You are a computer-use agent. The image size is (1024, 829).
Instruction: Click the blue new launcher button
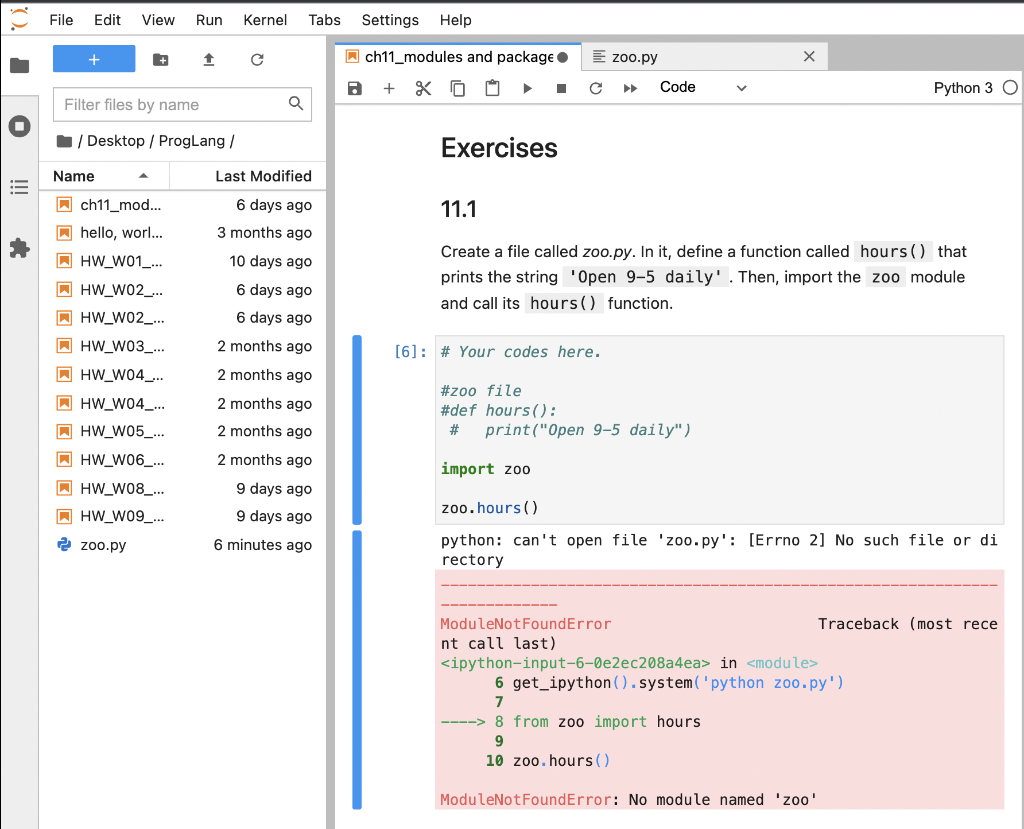(93, 59)
